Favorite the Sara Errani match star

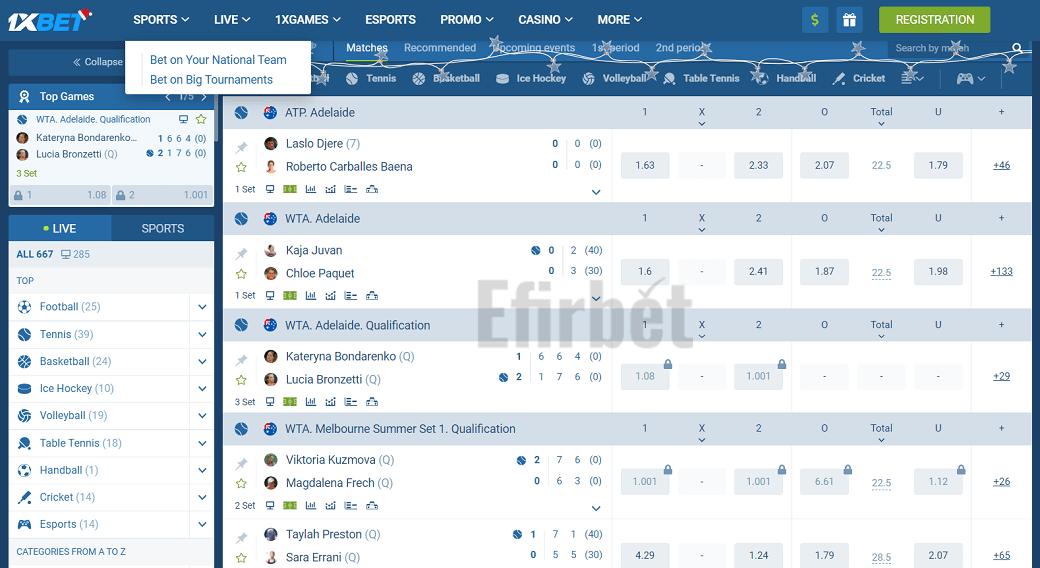[x=241, y=557]
